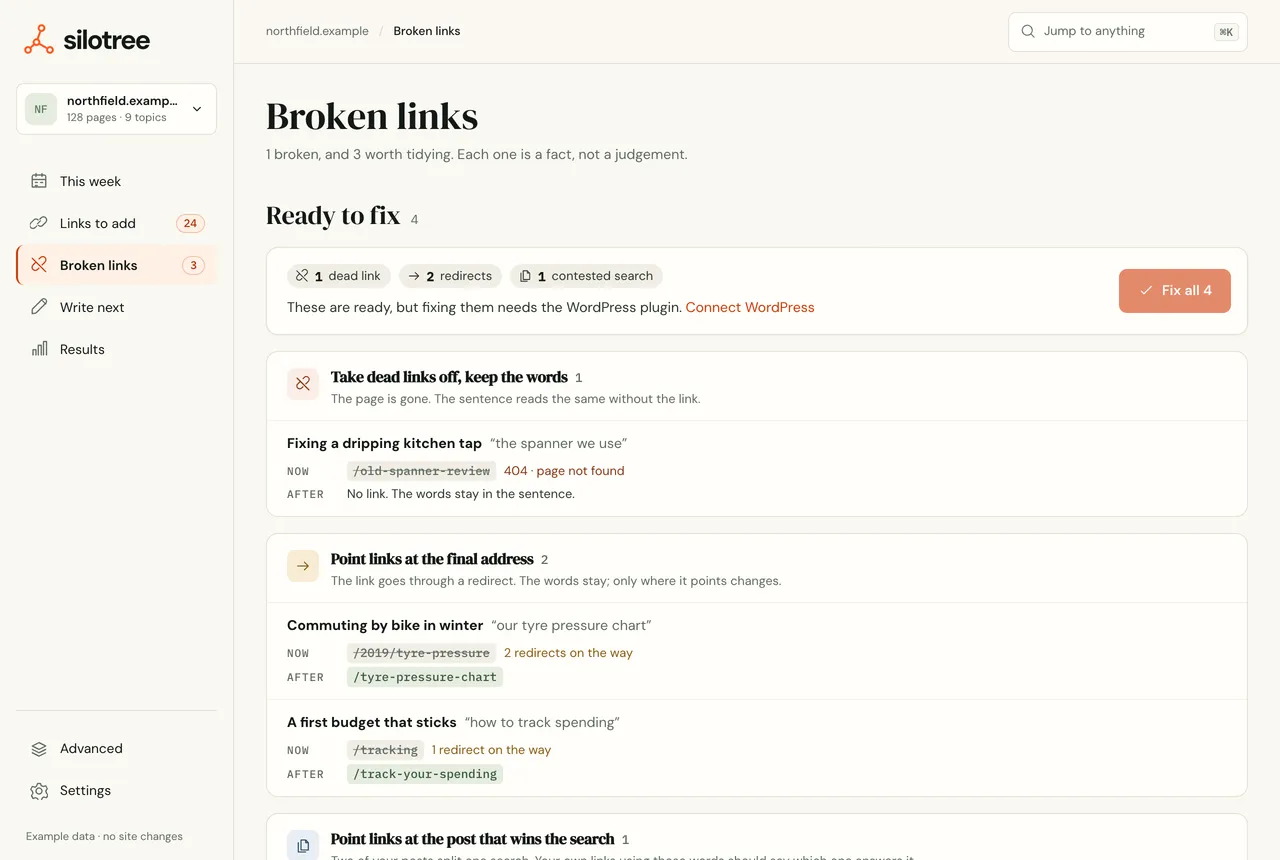Click the Fix all 4 button
The height and width of the screenshot is (860, 1280).
click(1174, 291)
